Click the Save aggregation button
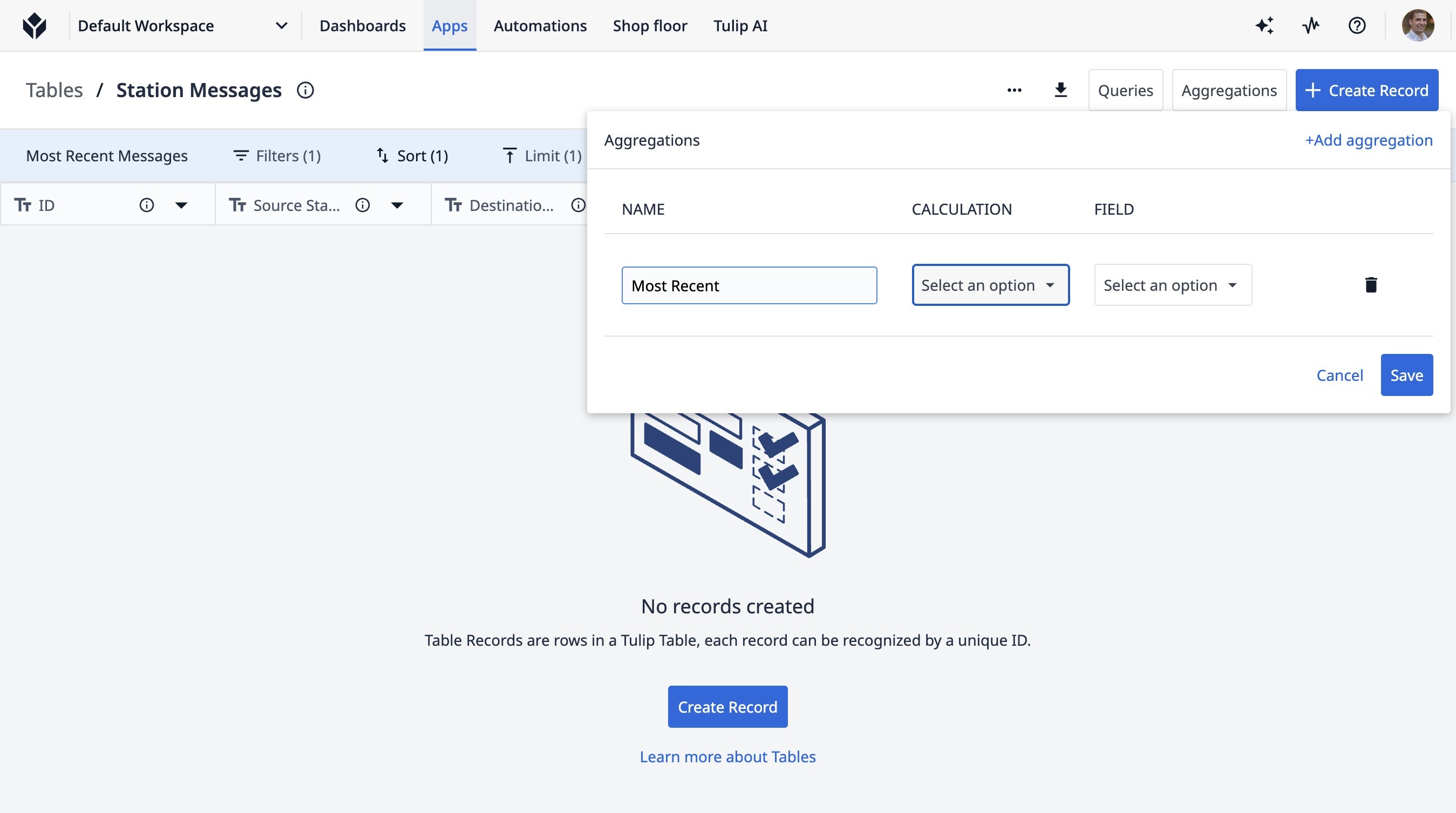 coord(1406,375)
